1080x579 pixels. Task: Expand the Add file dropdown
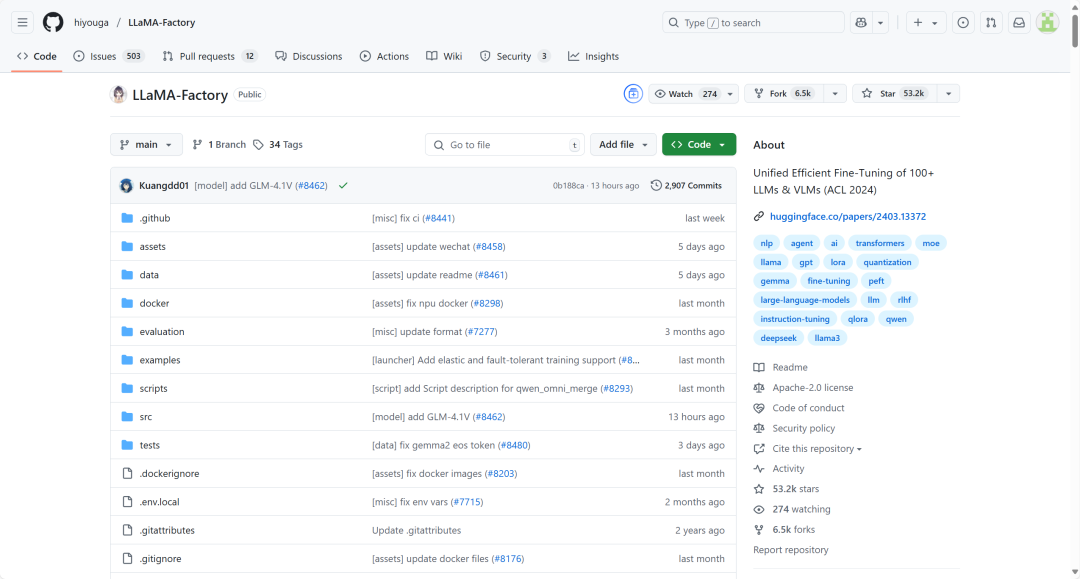(x=623, y=145)
